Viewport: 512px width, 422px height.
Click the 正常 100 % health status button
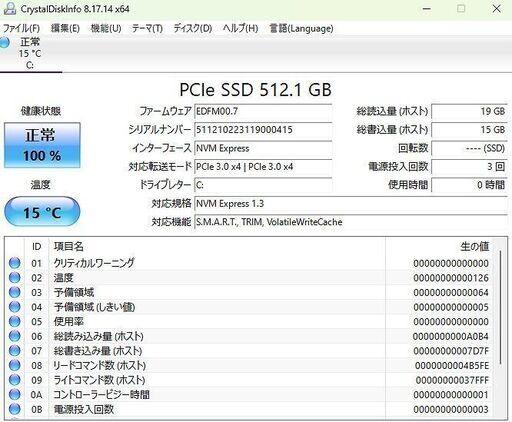click(42, 145)
